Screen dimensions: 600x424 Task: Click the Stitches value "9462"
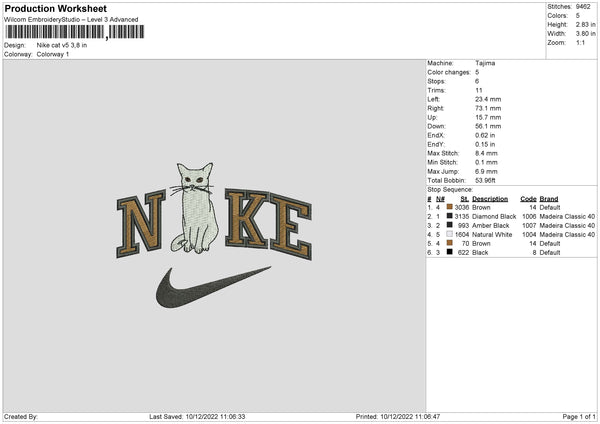583,7
